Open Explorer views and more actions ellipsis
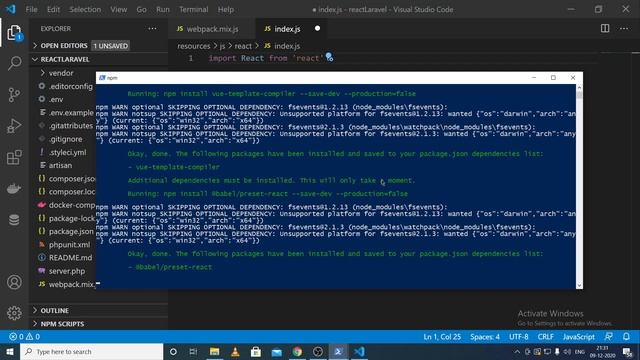Image resolution: width=640 pixels, height=360 pixels. pos(152,29)
